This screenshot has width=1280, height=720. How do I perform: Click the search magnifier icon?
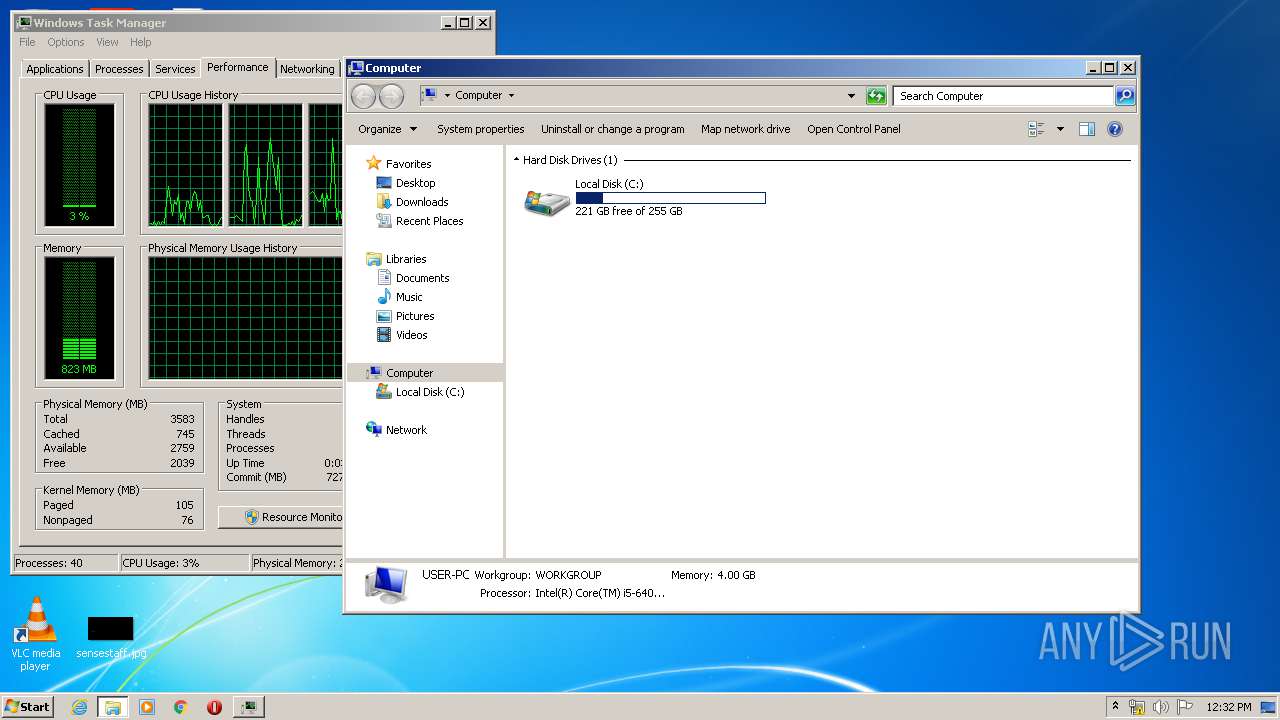1125,96
